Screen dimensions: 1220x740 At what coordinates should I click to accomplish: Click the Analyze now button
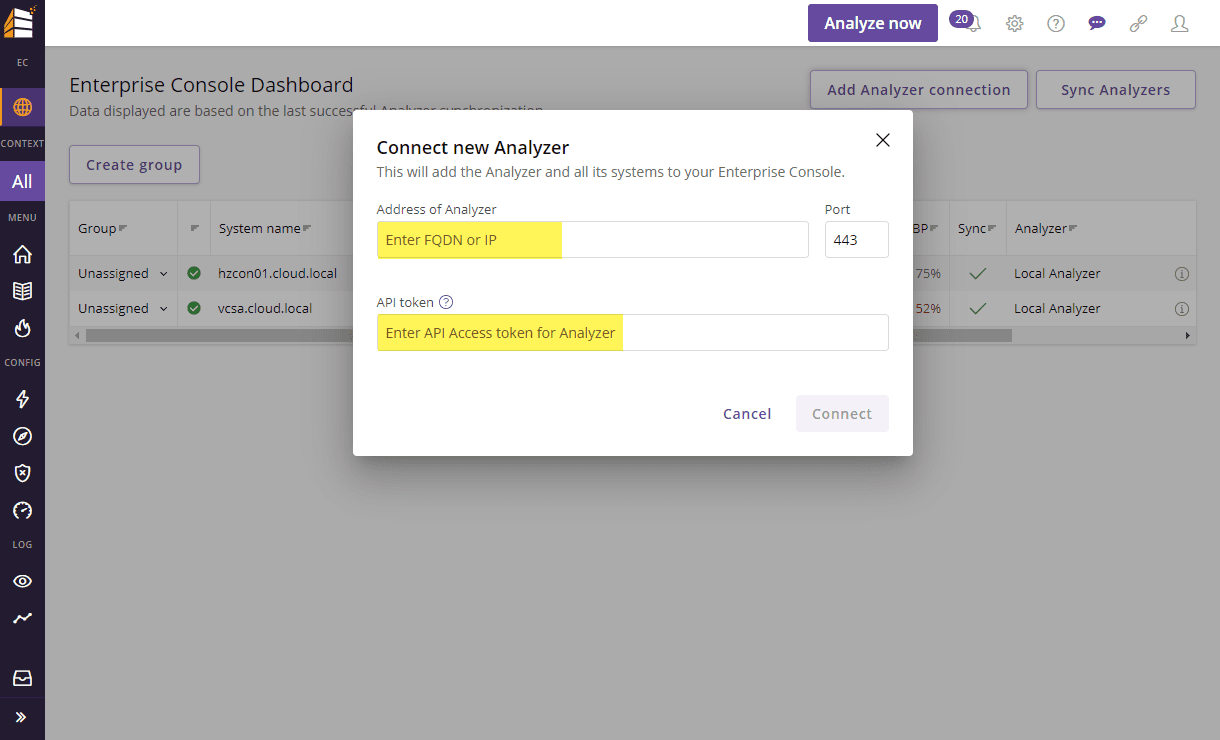point(872,22)
